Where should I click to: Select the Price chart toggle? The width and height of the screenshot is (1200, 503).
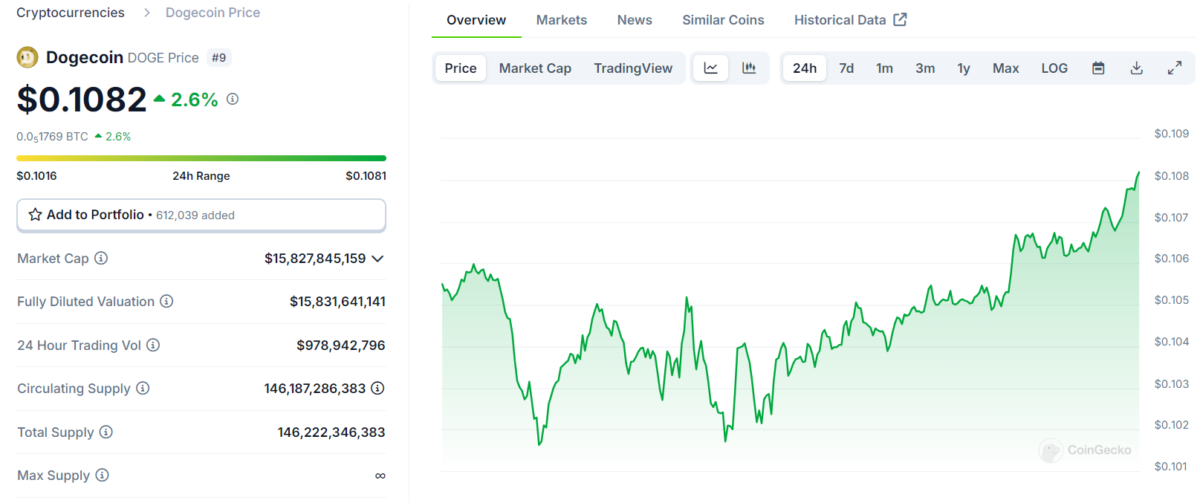[461, 68]
